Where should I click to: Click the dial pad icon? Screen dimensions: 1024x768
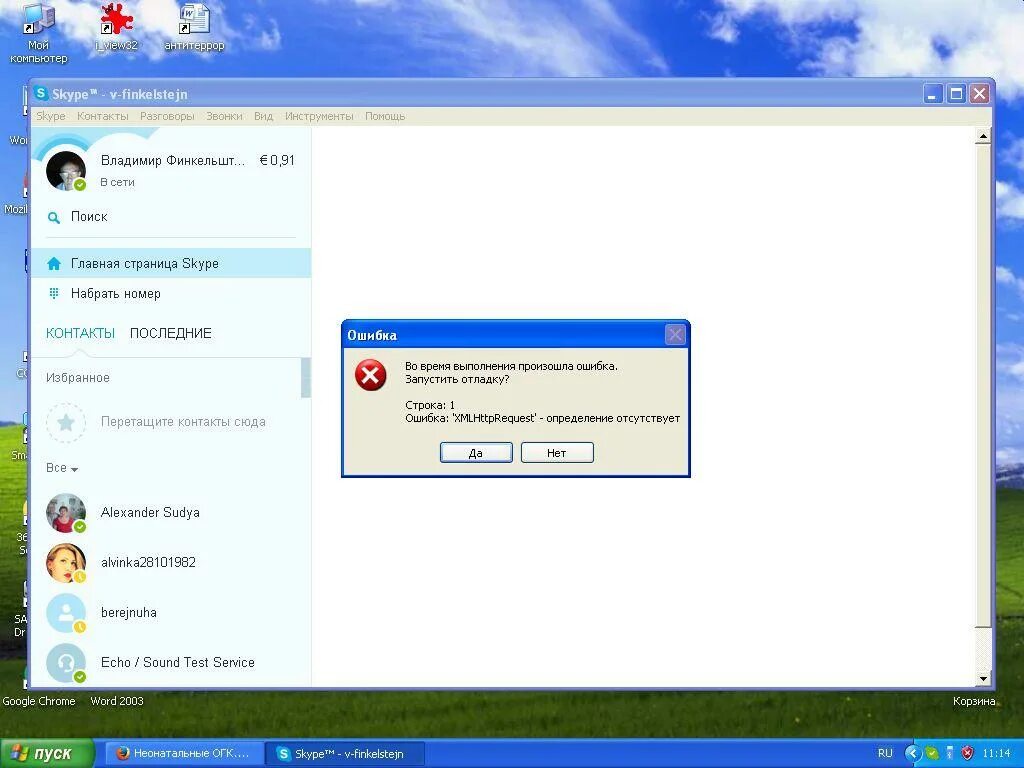click(54, 294)
